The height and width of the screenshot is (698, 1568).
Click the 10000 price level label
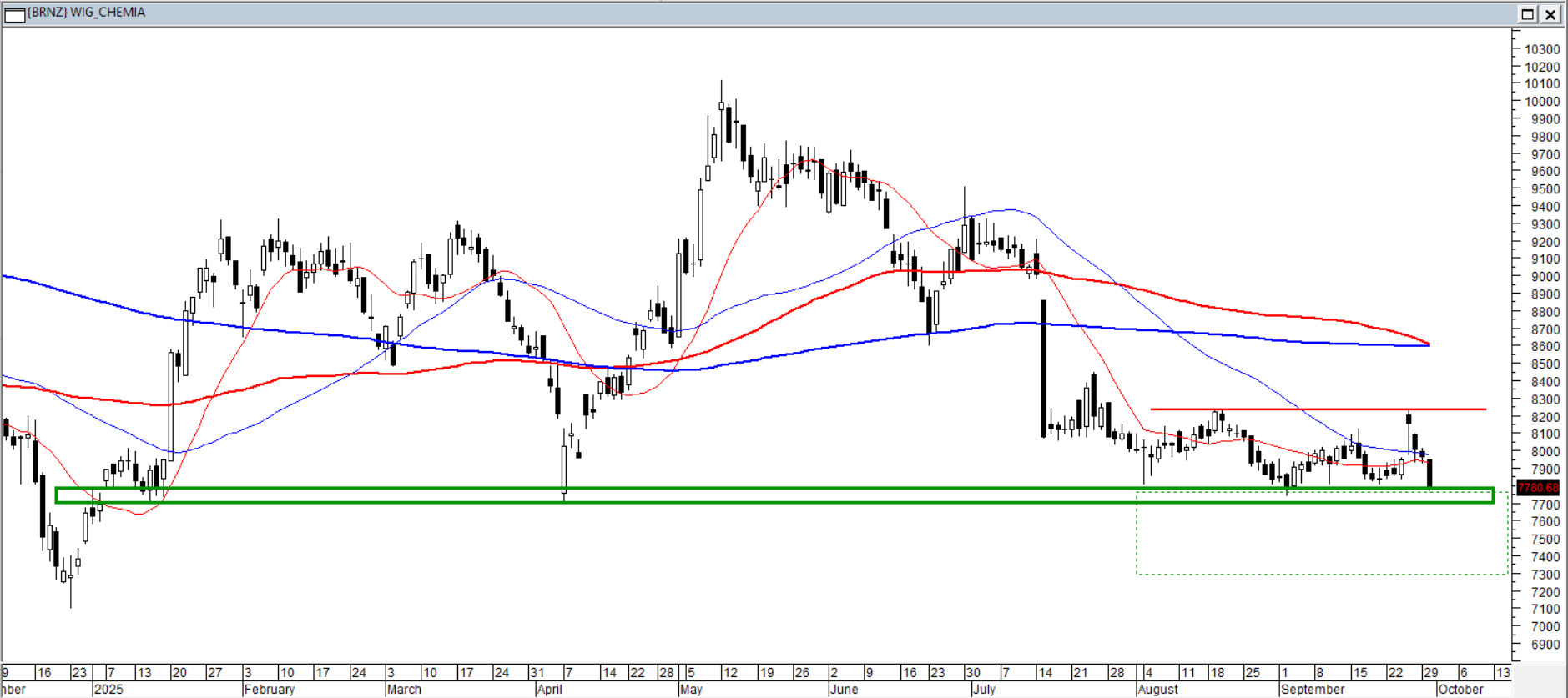1541,102
